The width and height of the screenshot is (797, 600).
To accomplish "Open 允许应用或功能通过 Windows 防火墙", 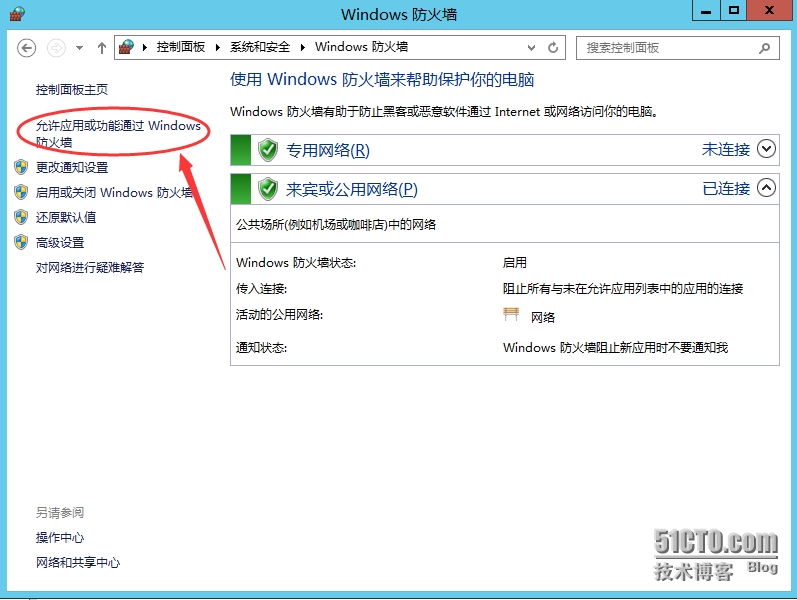I will point(118,134).
